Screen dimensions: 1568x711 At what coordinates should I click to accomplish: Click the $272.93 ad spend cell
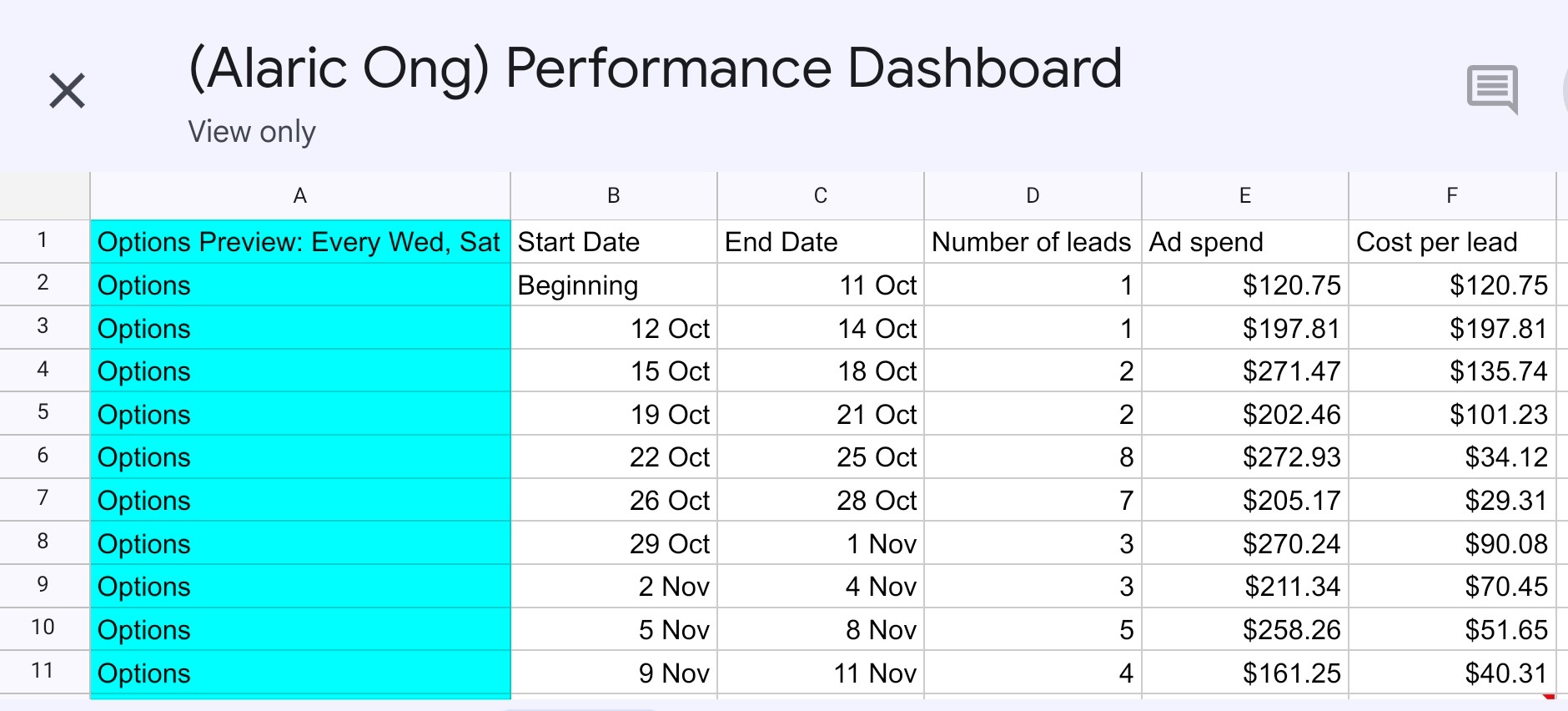[x=1245, y=457]
